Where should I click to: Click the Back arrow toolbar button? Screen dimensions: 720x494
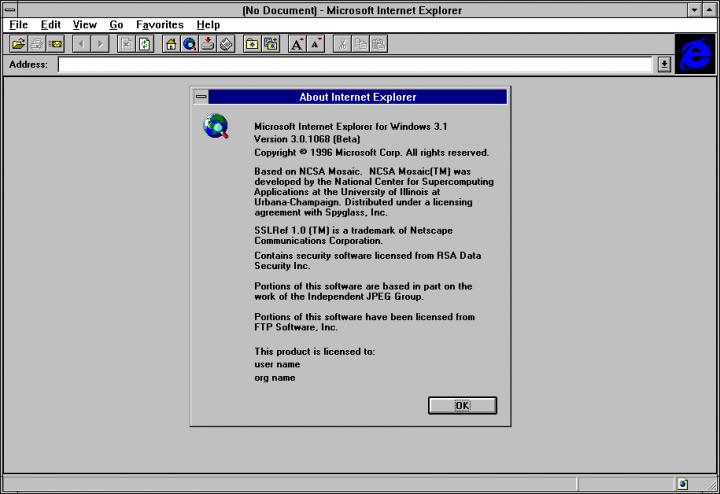point(81,44)
